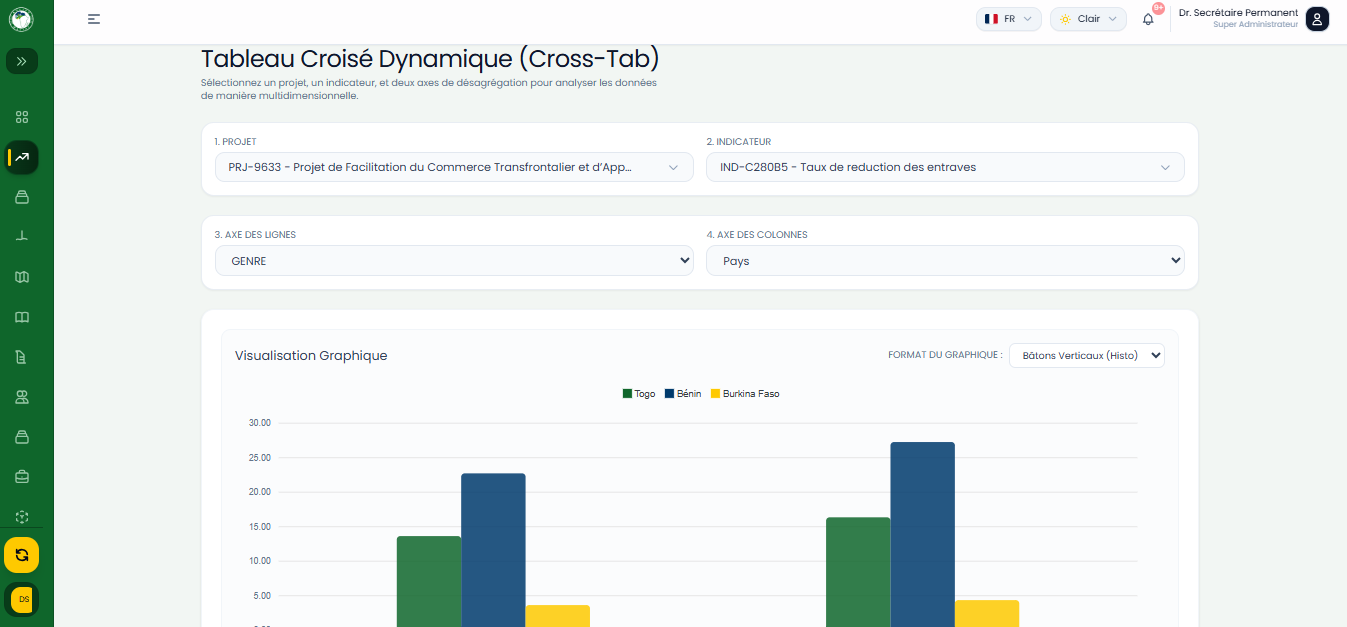Screen dimensions: 1347x627
Task: Open the Indicateur dropdown IND-C280B5
Action: pyautogui.click(x=945, y=167)
